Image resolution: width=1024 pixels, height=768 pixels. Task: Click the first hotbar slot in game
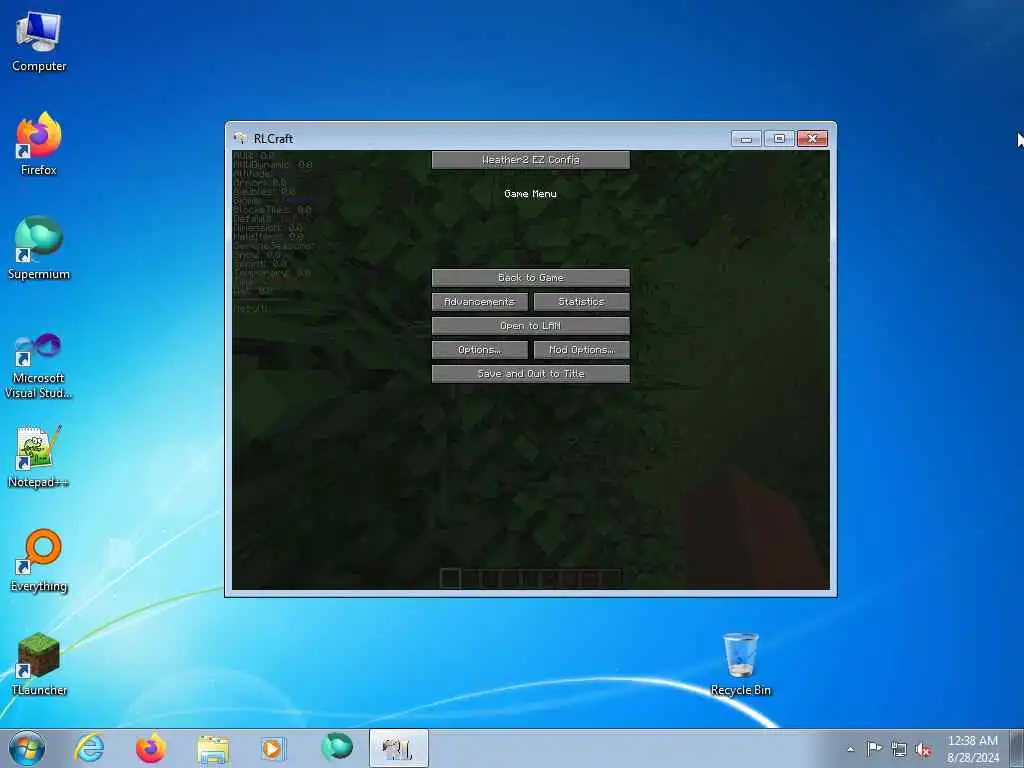point(451,578)
